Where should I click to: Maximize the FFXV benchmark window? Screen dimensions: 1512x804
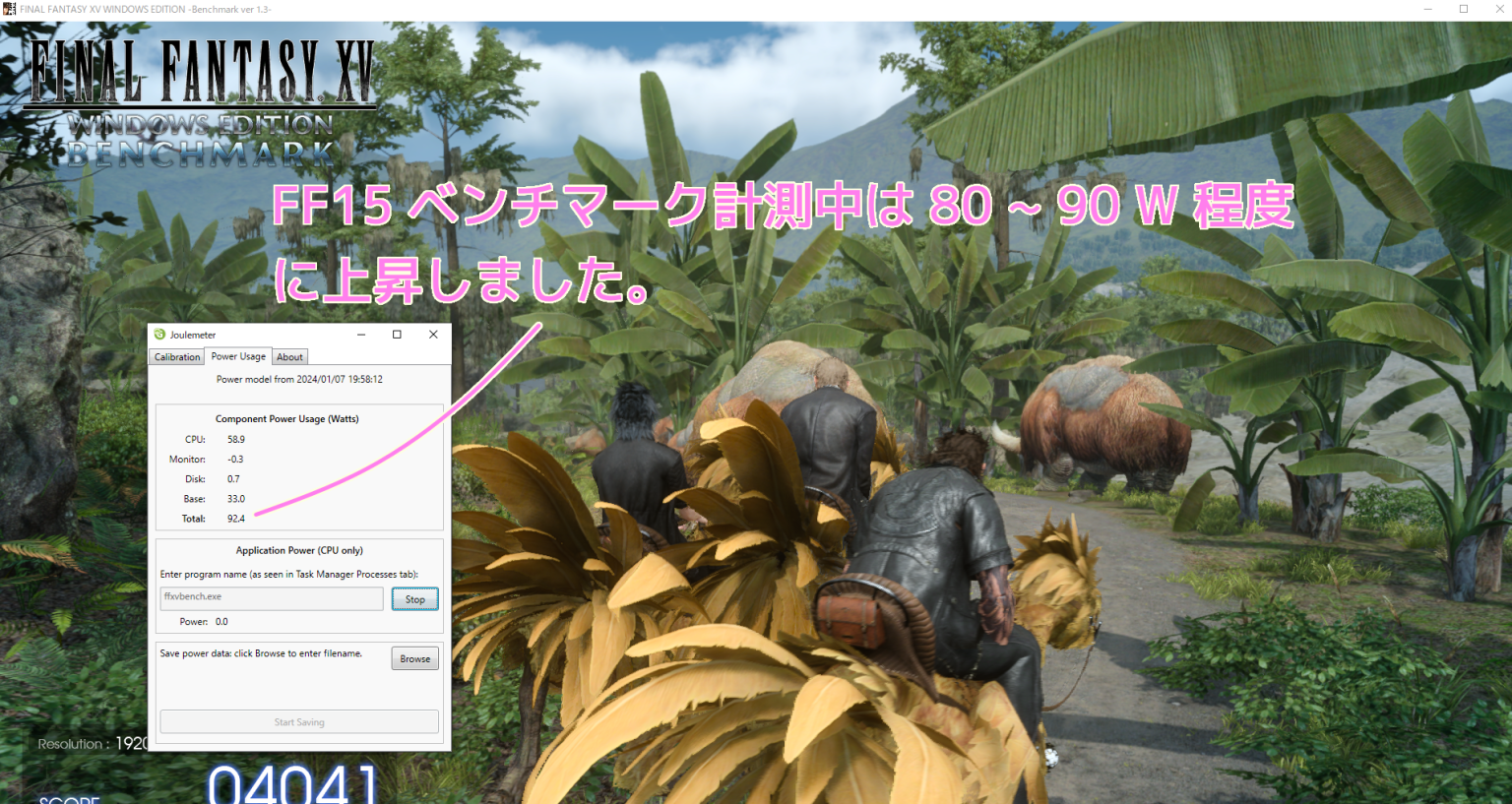pyautogui.click(x=1464, y=9)
